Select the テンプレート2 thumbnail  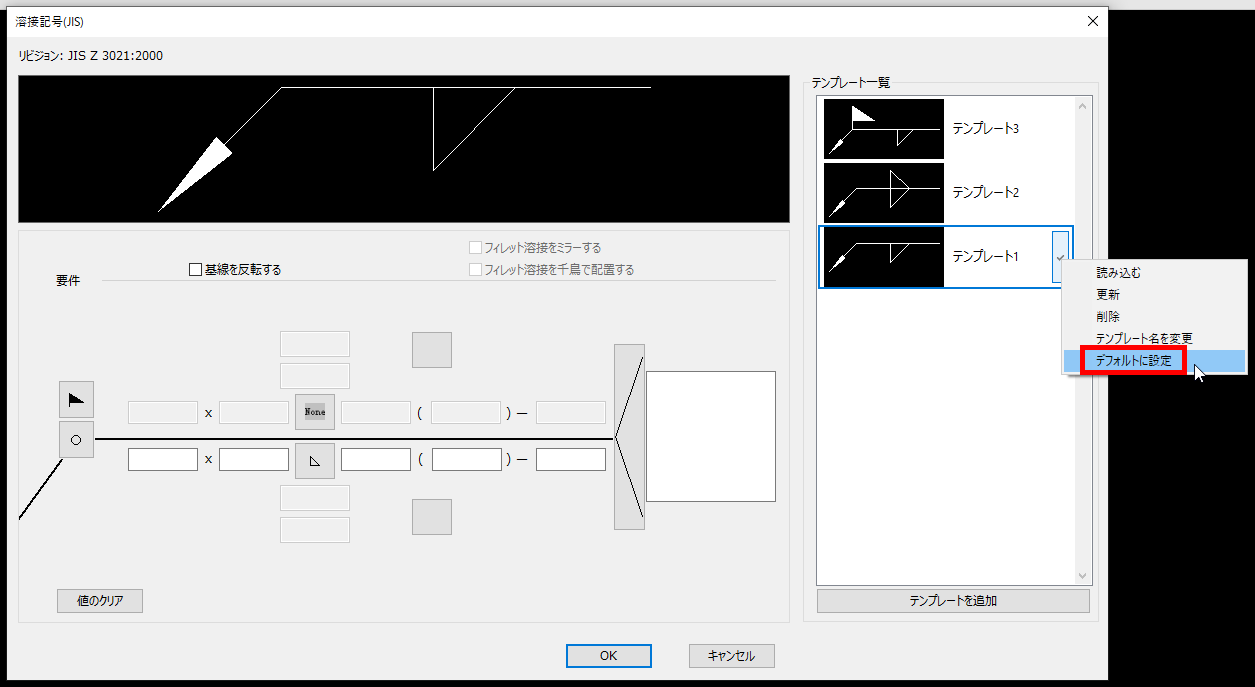coord(883,193)
